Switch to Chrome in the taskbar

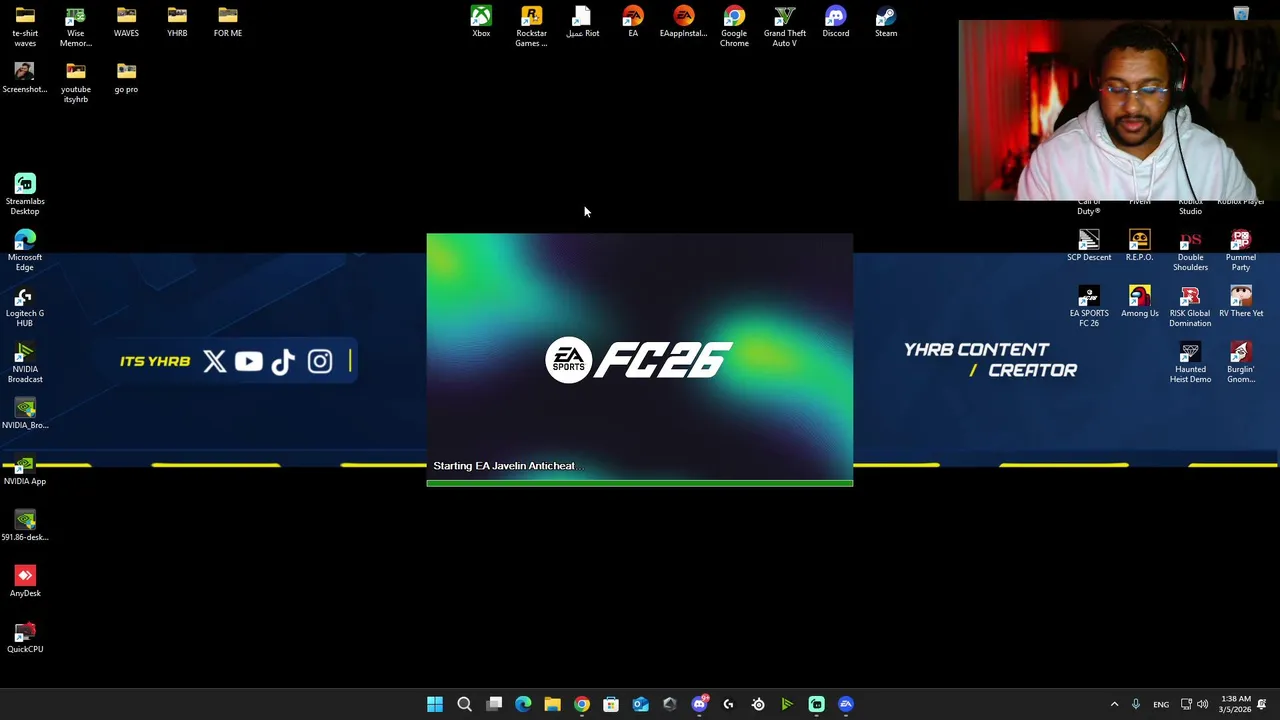(x=582, y=704)
